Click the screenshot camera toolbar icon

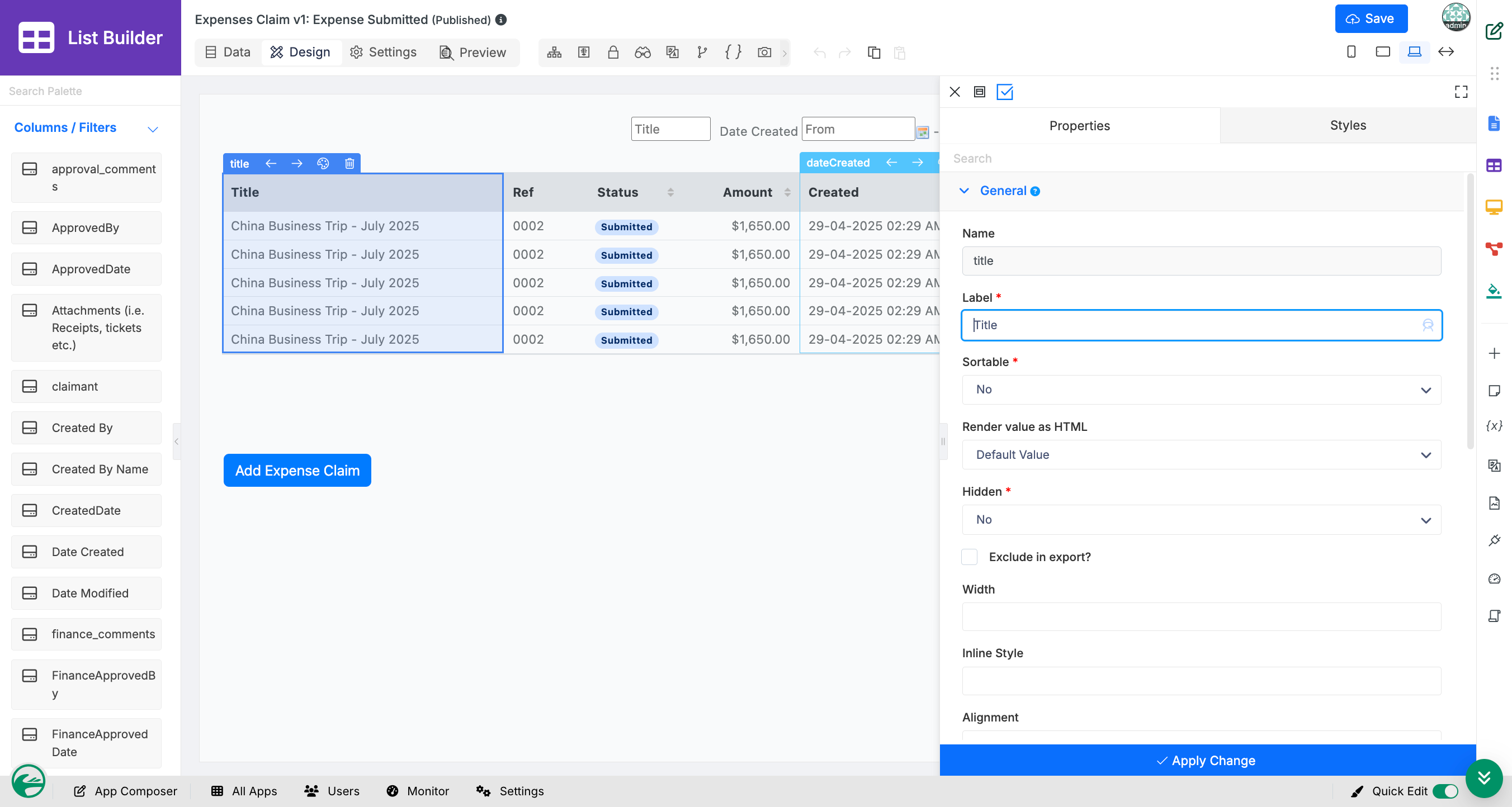tap(764, 52)
